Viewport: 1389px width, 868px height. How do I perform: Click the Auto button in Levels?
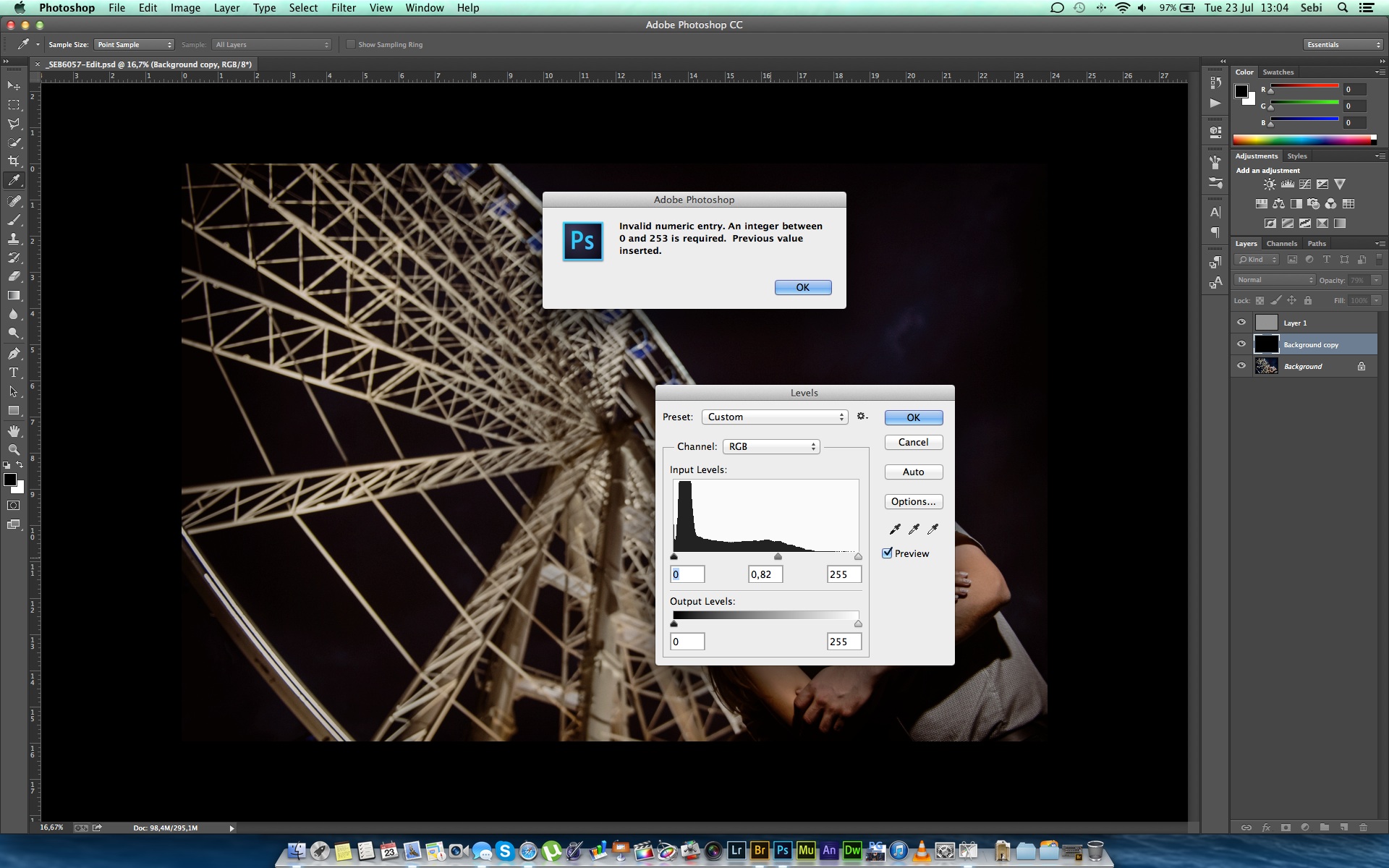tap(913, 472)
